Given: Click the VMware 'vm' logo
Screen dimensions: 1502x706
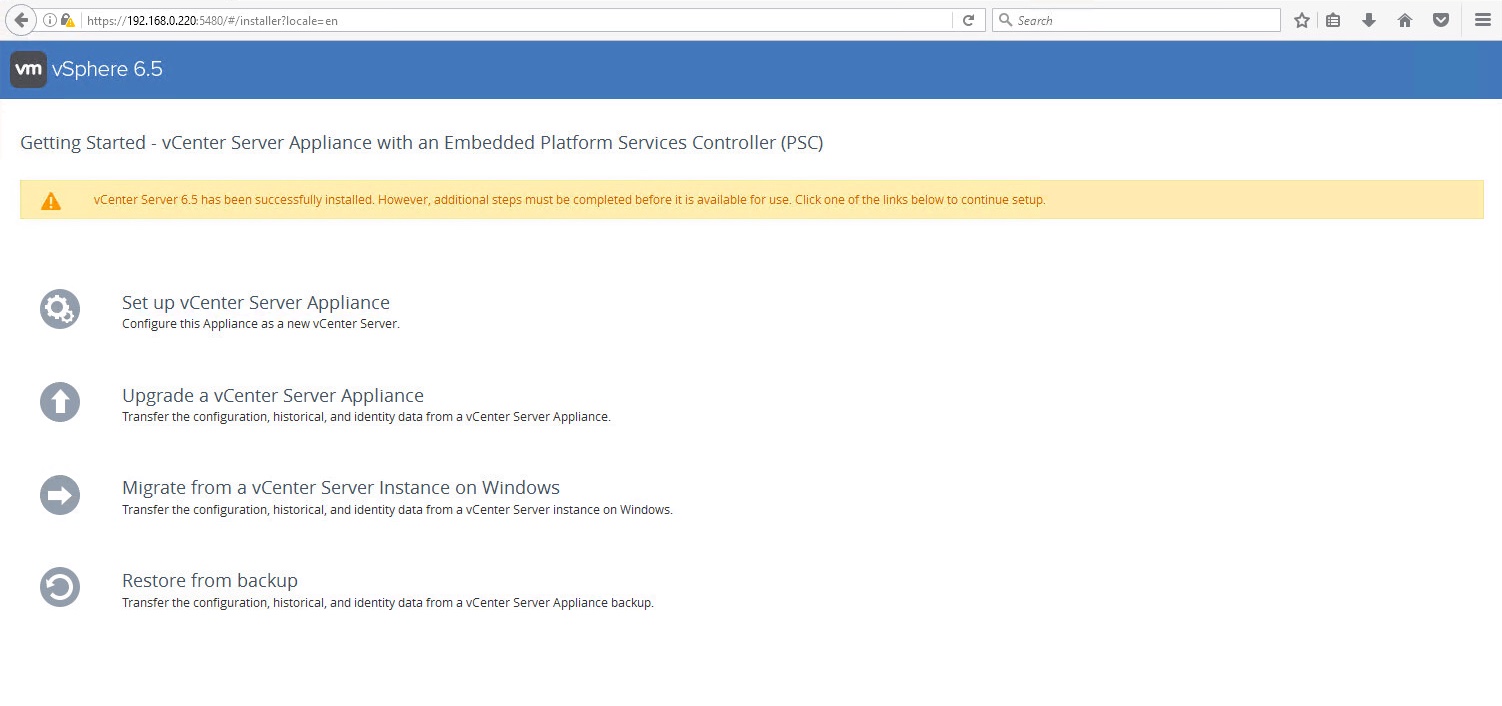Looking at the screenshot, I should click(28, 69).
